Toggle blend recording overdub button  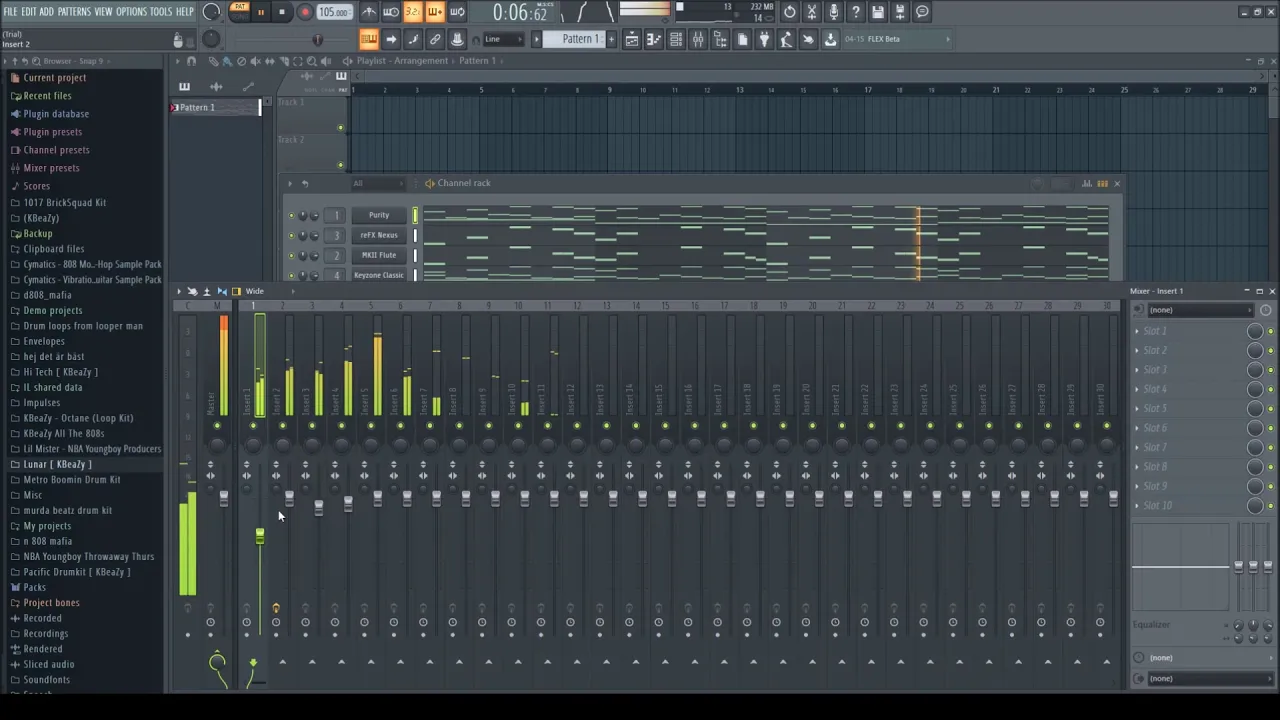pyautogui.click(x=435, y=12)
